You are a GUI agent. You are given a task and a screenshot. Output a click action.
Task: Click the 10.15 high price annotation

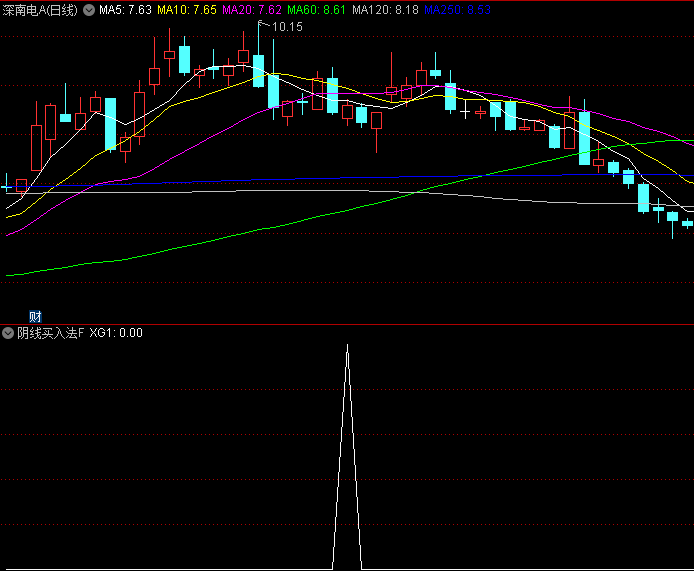[287, 27]
